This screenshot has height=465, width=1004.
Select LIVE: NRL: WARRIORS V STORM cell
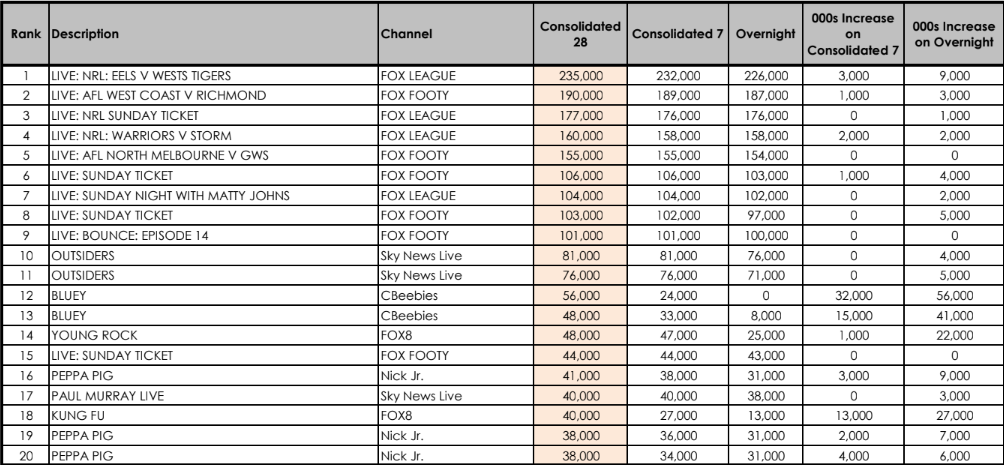pyautogui.click(x=213, y=136)
